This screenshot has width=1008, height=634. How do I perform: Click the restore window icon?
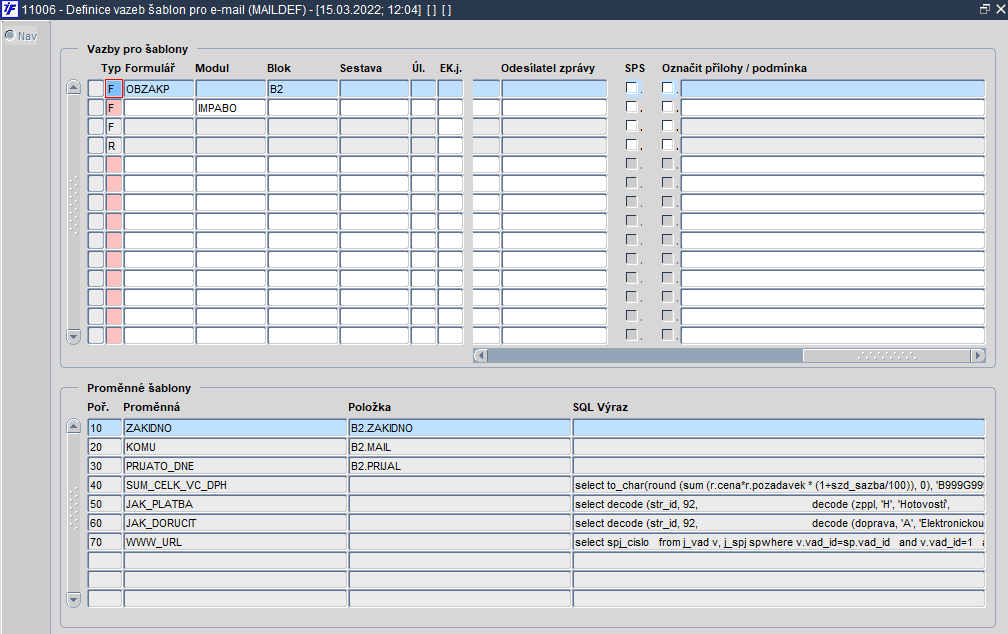984,9
